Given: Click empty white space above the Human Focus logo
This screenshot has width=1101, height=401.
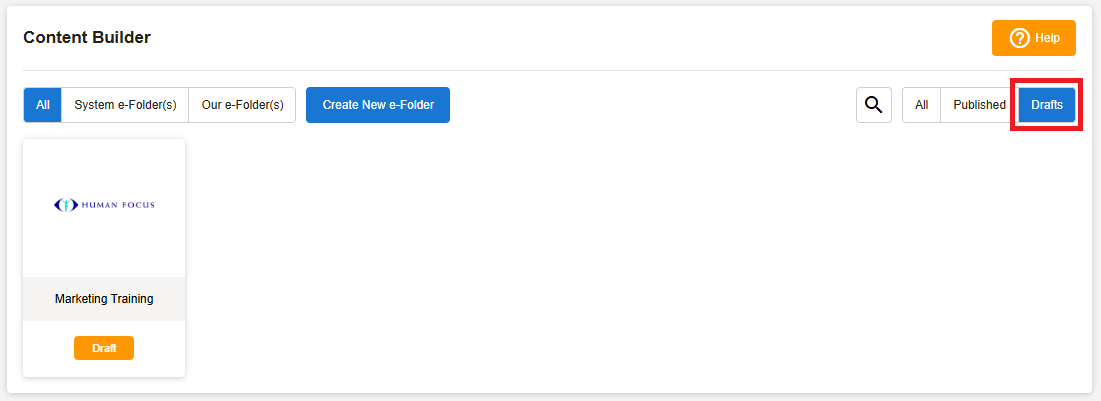Looking at the screenshot, I should point(104,165).
